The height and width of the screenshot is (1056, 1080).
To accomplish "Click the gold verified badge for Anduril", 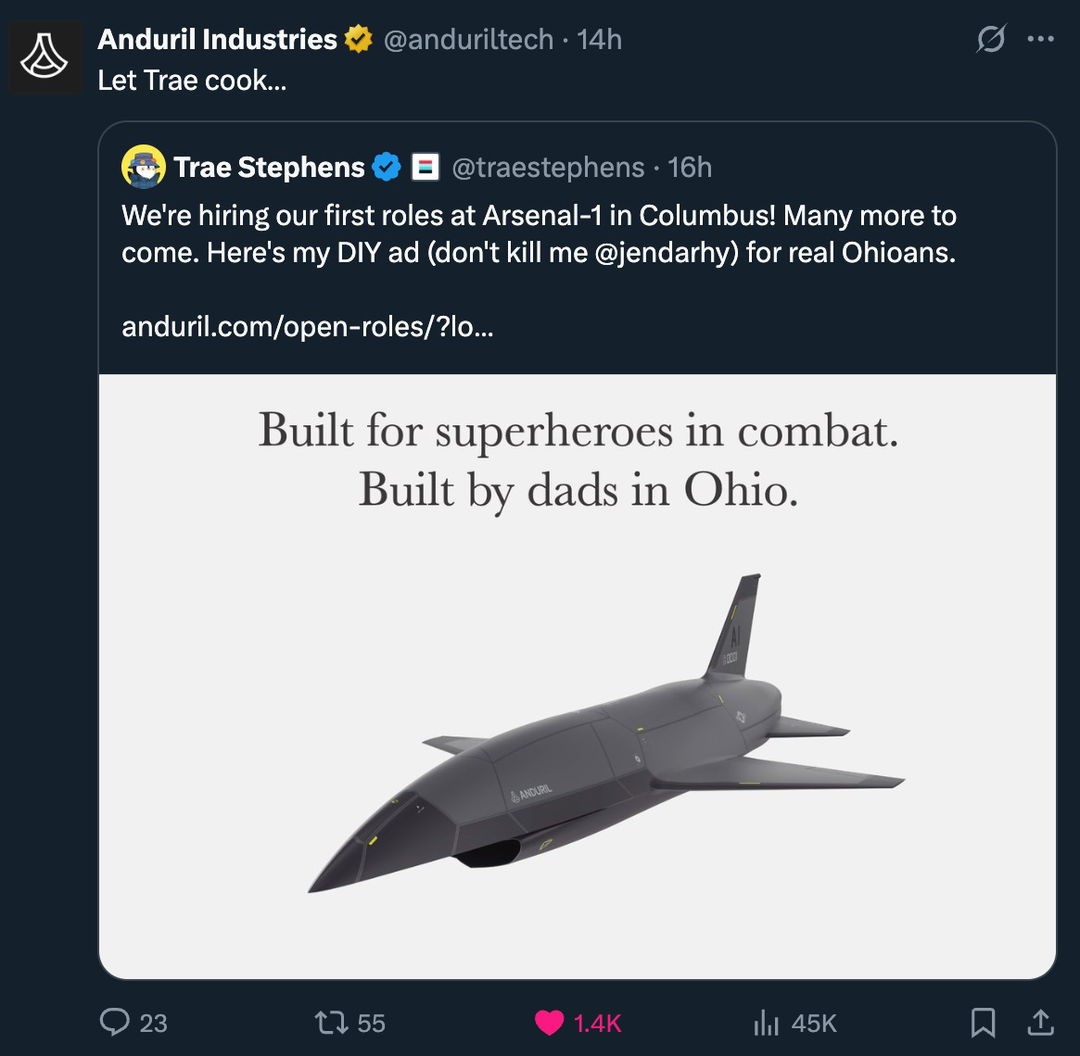I will [358, 40].
